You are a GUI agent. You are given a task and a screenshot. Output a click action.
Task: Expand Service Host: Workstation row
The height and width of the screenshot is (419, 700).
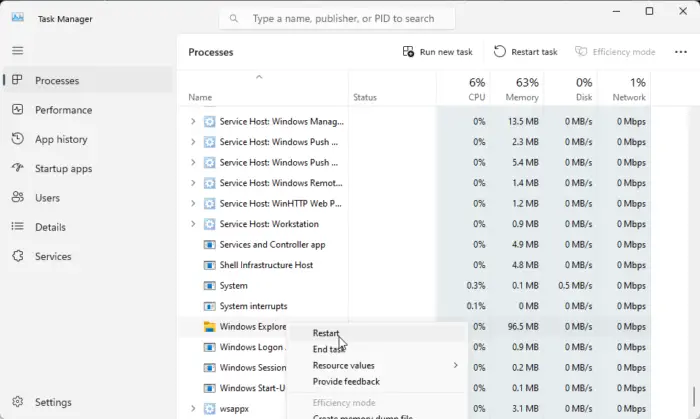click(x=193, y=224)
